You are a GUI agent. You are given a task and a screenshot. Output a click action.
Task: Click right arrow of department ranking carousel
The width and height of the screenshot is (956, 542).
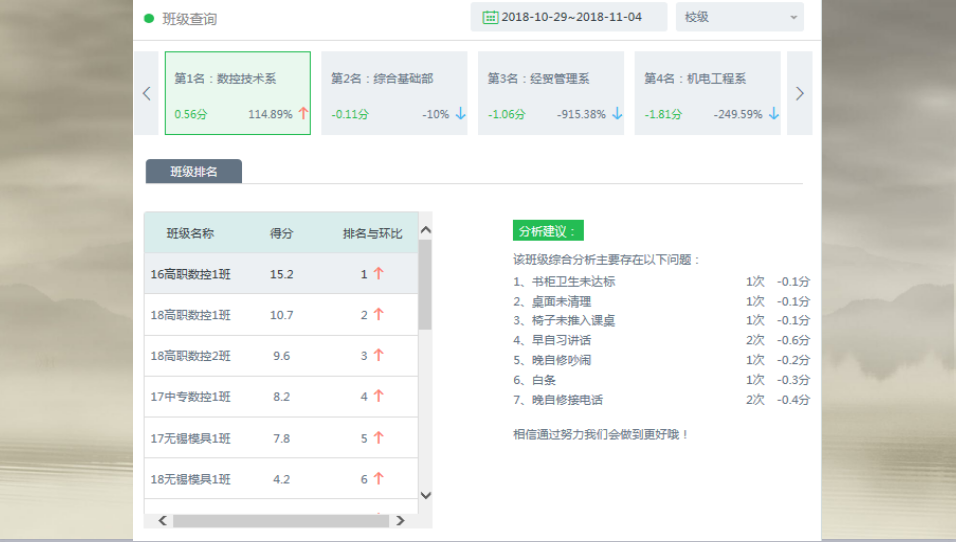799,93
